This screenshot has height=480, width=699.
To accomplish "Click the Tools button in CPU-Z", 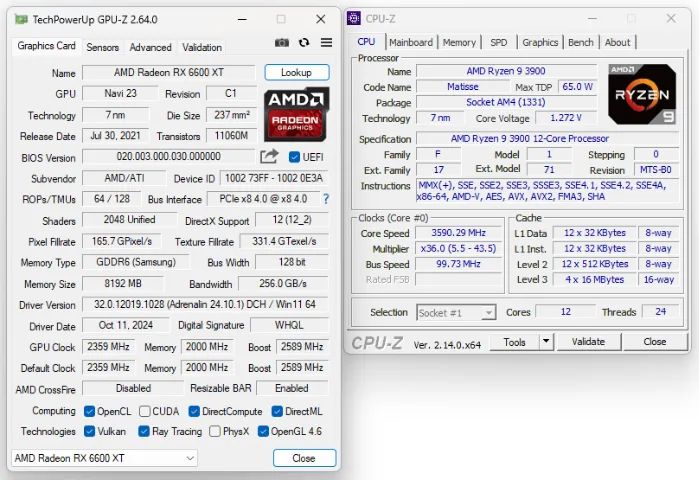I will click(514, 342).
